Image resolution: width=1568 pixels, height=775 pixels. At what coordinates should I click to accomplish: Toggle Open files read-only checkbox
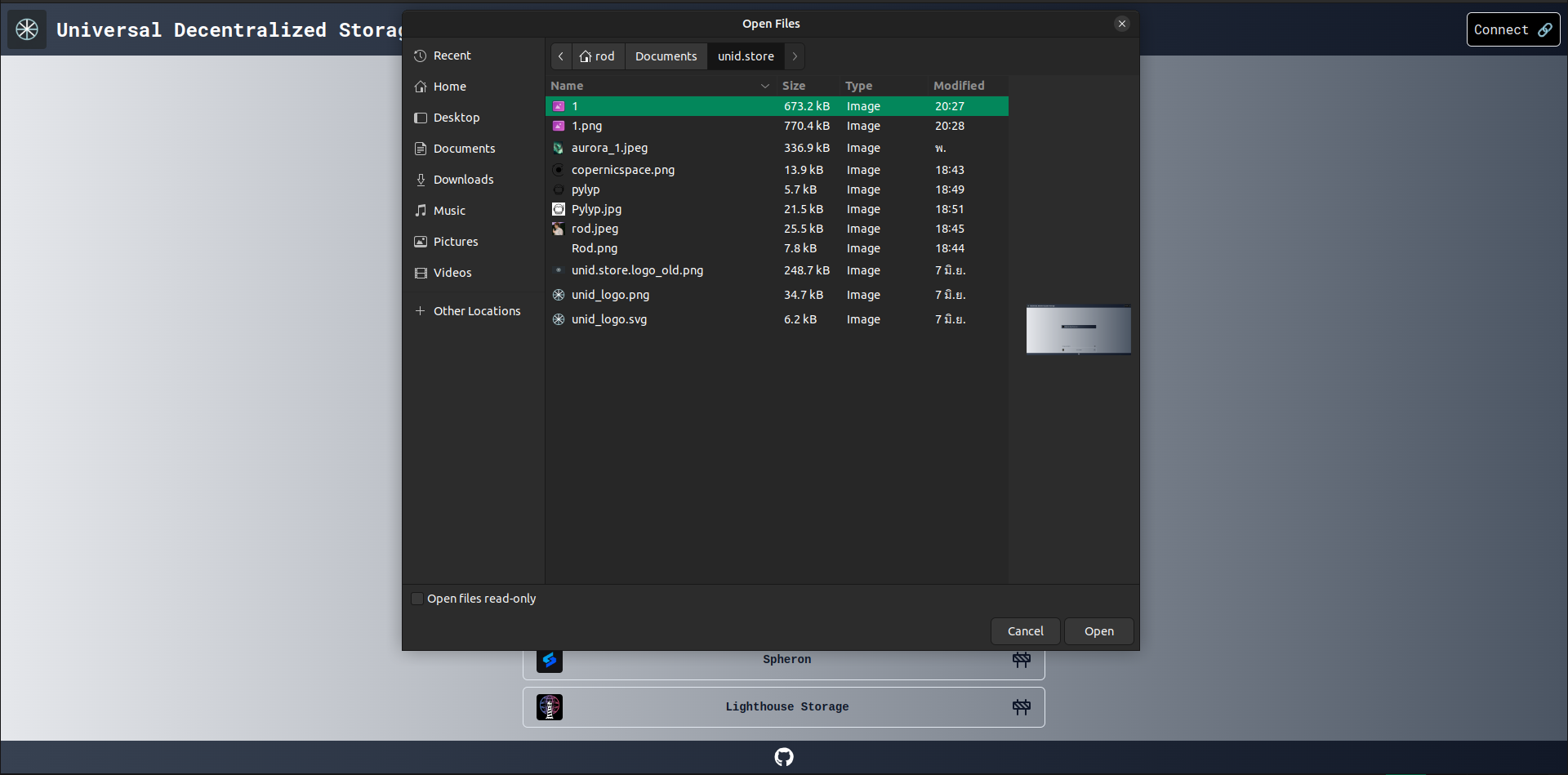click(417, 599)
